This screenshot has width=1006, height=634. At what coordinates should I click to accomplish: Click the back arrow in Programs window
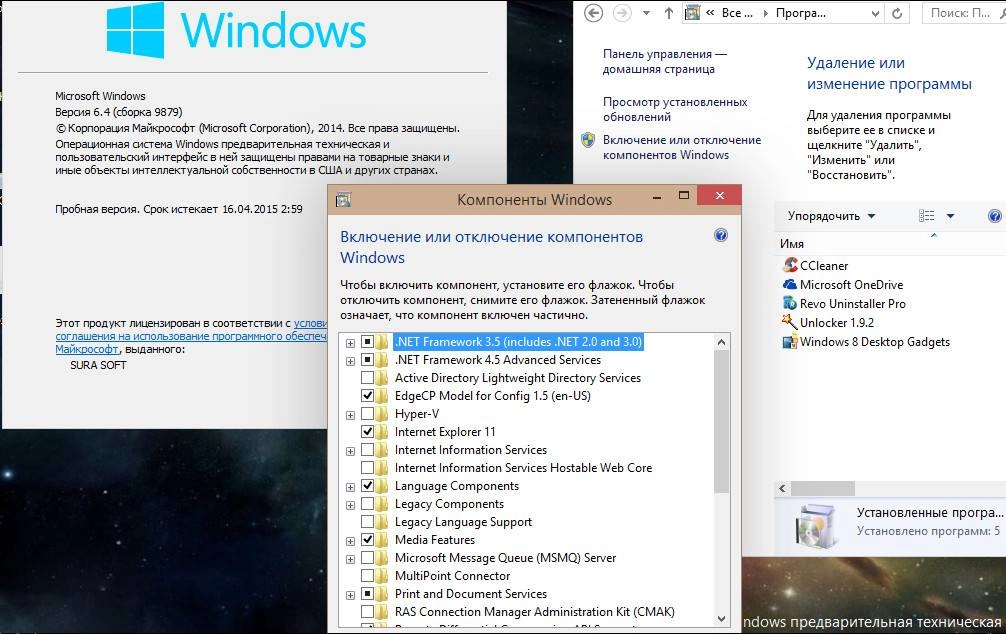pos(594,13)
